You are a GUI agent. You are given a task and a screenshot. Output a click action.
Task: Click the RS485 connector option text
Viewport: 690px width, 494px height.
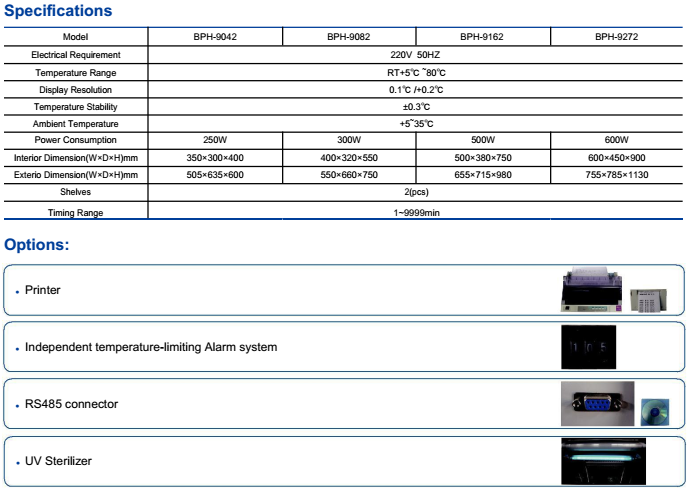[x=71, y=404]
